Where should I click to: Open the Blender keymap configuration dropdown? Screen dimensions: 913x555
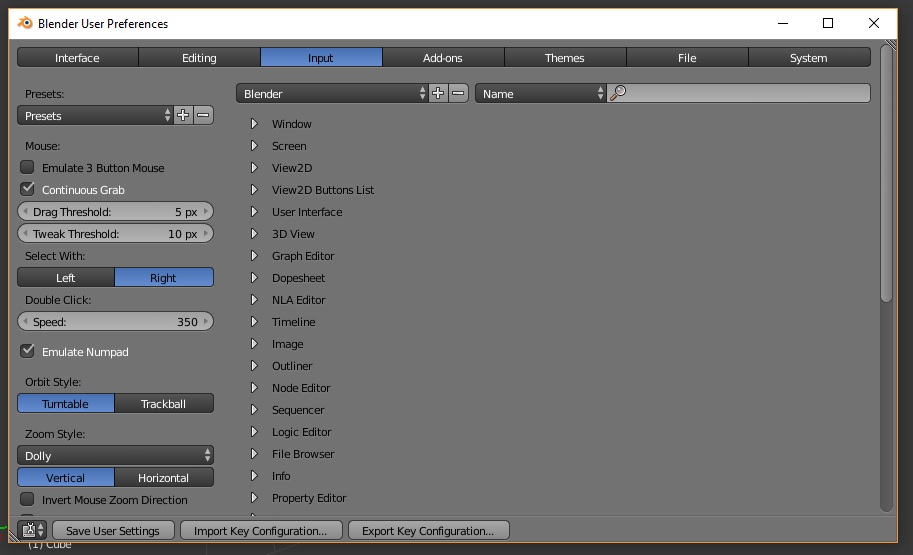332,93
